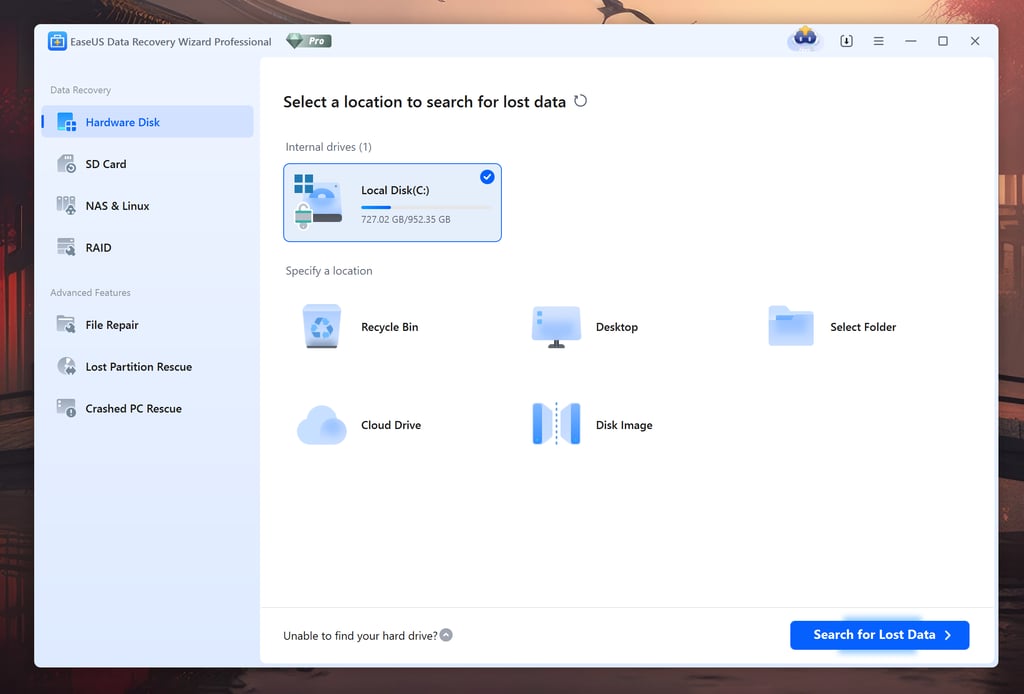Image resolution: width=1024 pixels, height=694 pixels.
Task: Expand the hard drive help chevron
Action: [x=446, y=635]
